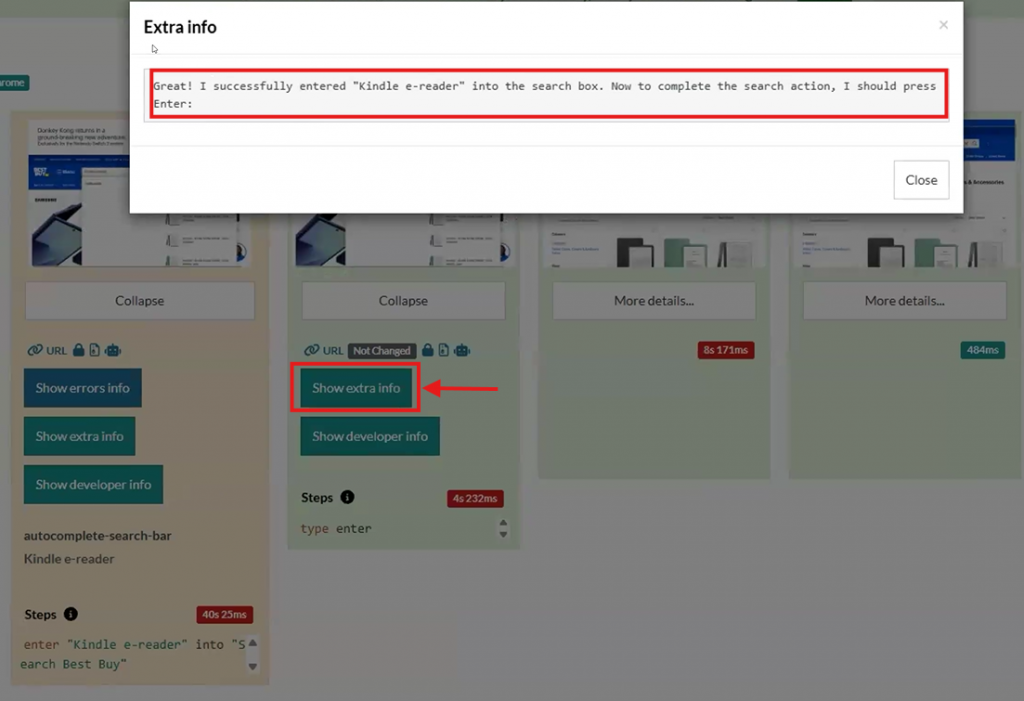Click the lock icon in second step card
Image resolution: width=1024 pixels, height=701 pixels.
pyautogui.click(x=427, y=350)
